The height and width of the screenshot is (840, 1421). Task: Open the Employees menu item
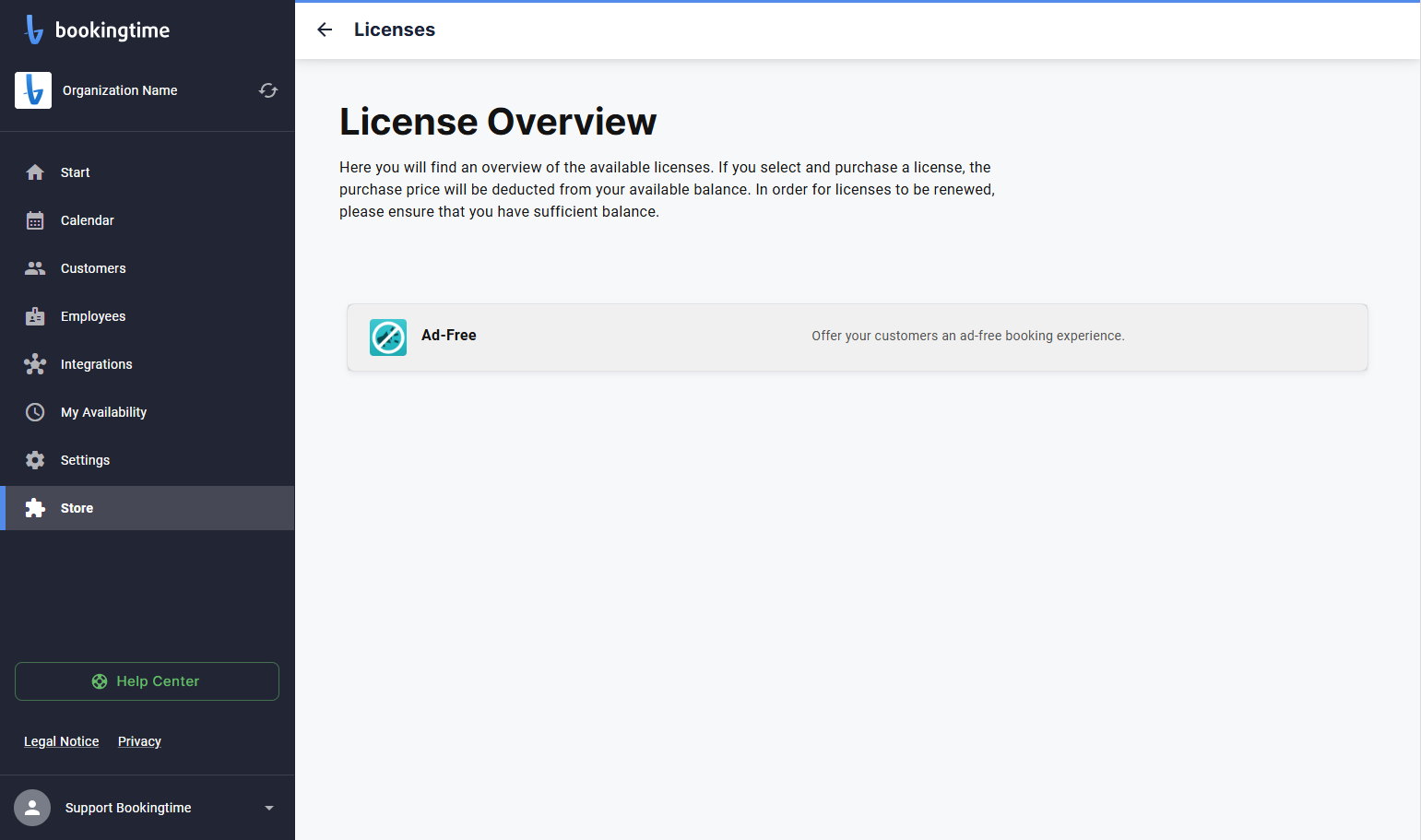148,316
